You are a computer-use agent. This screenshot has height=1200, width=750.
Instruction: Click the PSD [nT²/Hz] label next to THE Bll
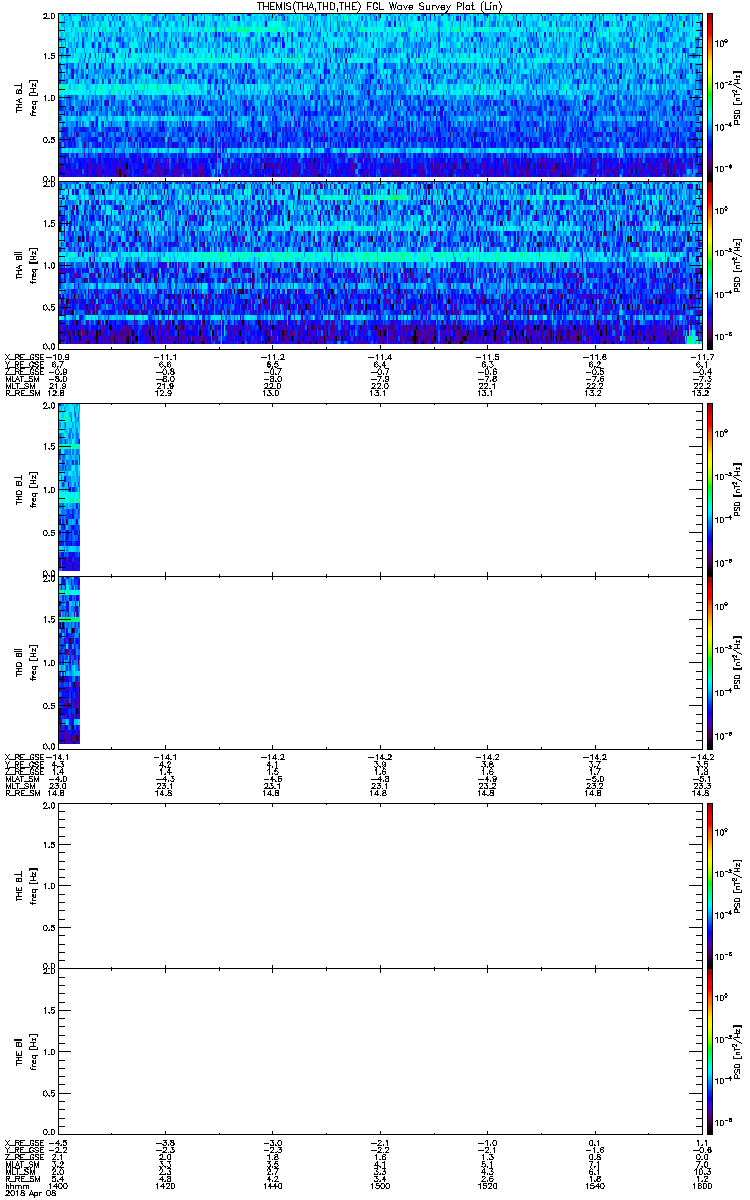pos(737,1051)
